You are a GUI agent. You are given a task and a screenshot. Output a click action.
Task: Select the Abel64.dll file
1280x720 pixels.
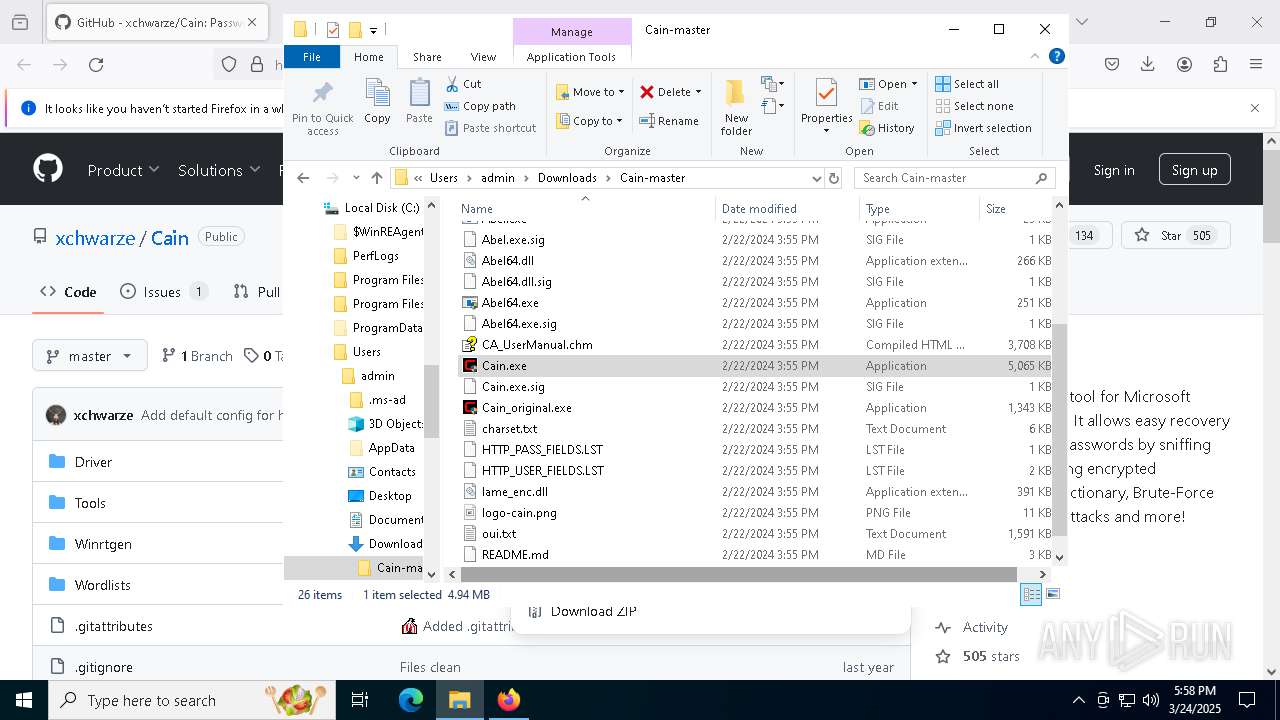(507, 261)
